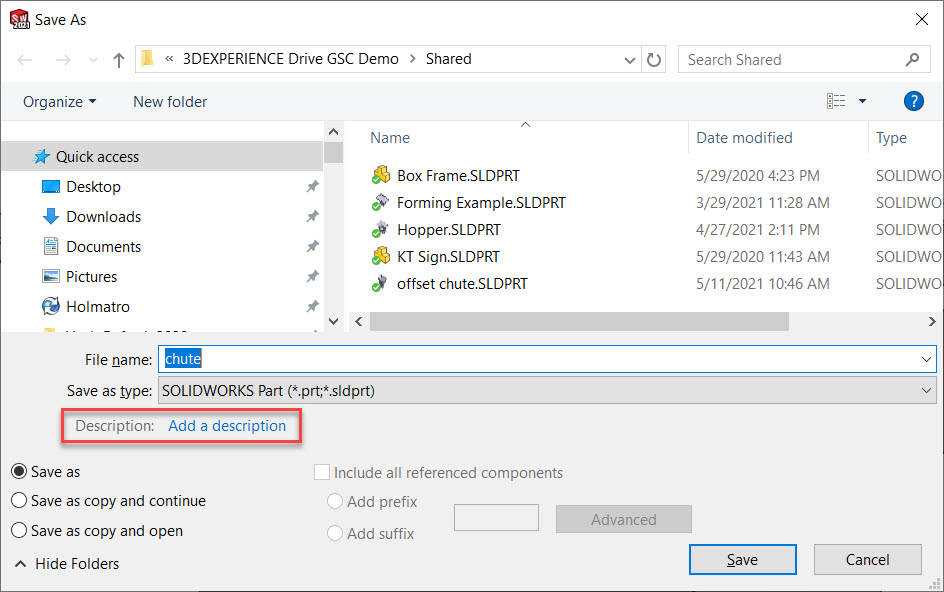Select the Quick access star icon
The height and width of the screenshot is (592, 944).
[42, 157]
